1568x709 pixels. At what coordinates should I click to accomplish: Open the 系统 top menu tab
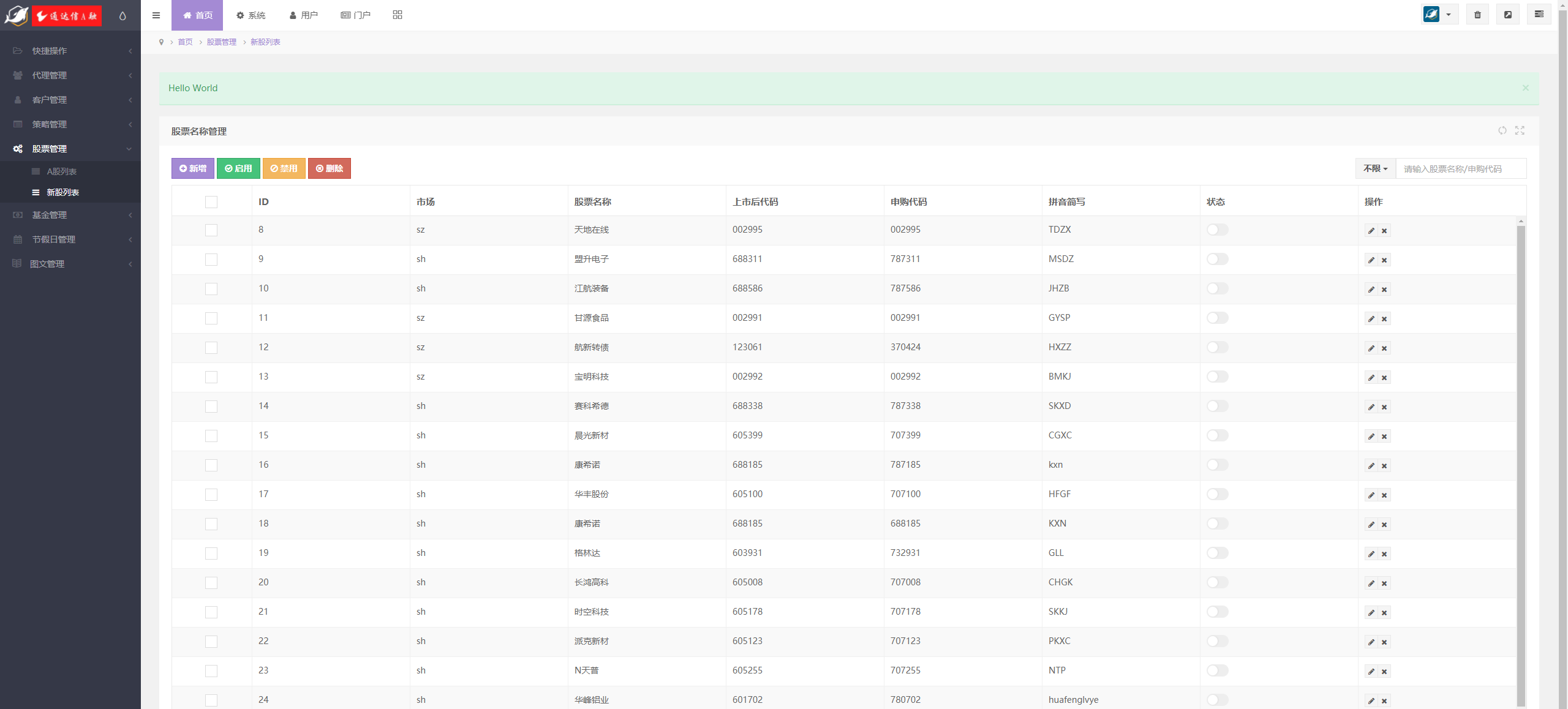[x=251, y=15]
